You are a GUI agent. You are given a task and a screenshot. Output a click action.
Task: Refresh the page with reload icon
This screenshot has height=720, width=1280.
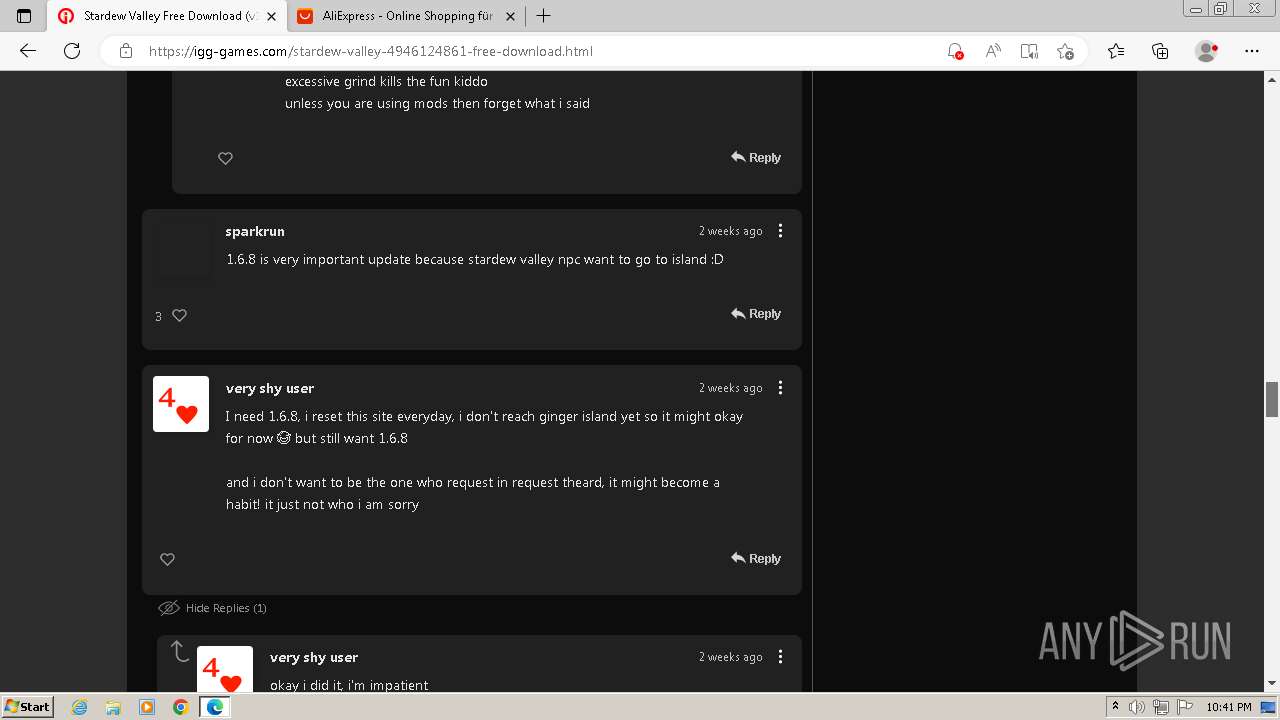(72, 51)
